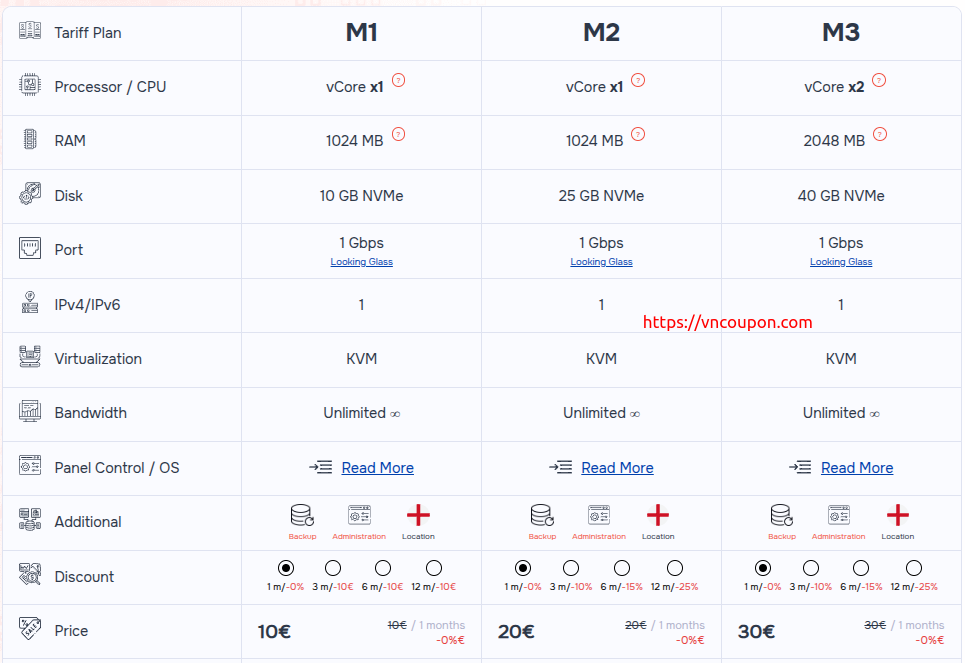965x663 pixels.
Task: Select M3 3-month -10% discount option
Action: click(811, 568)
